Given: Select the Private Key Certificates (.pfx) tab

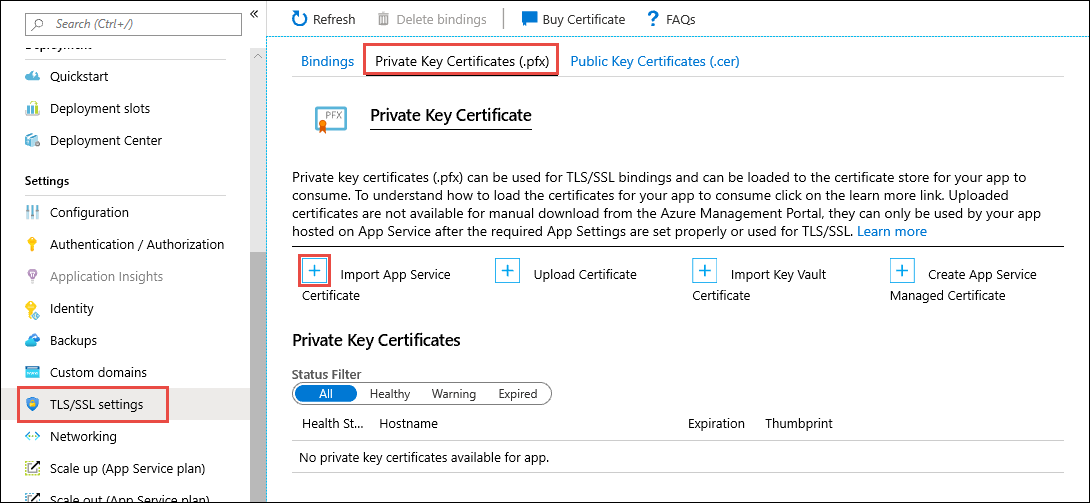Looking at the screenshot, I should 462,61.
